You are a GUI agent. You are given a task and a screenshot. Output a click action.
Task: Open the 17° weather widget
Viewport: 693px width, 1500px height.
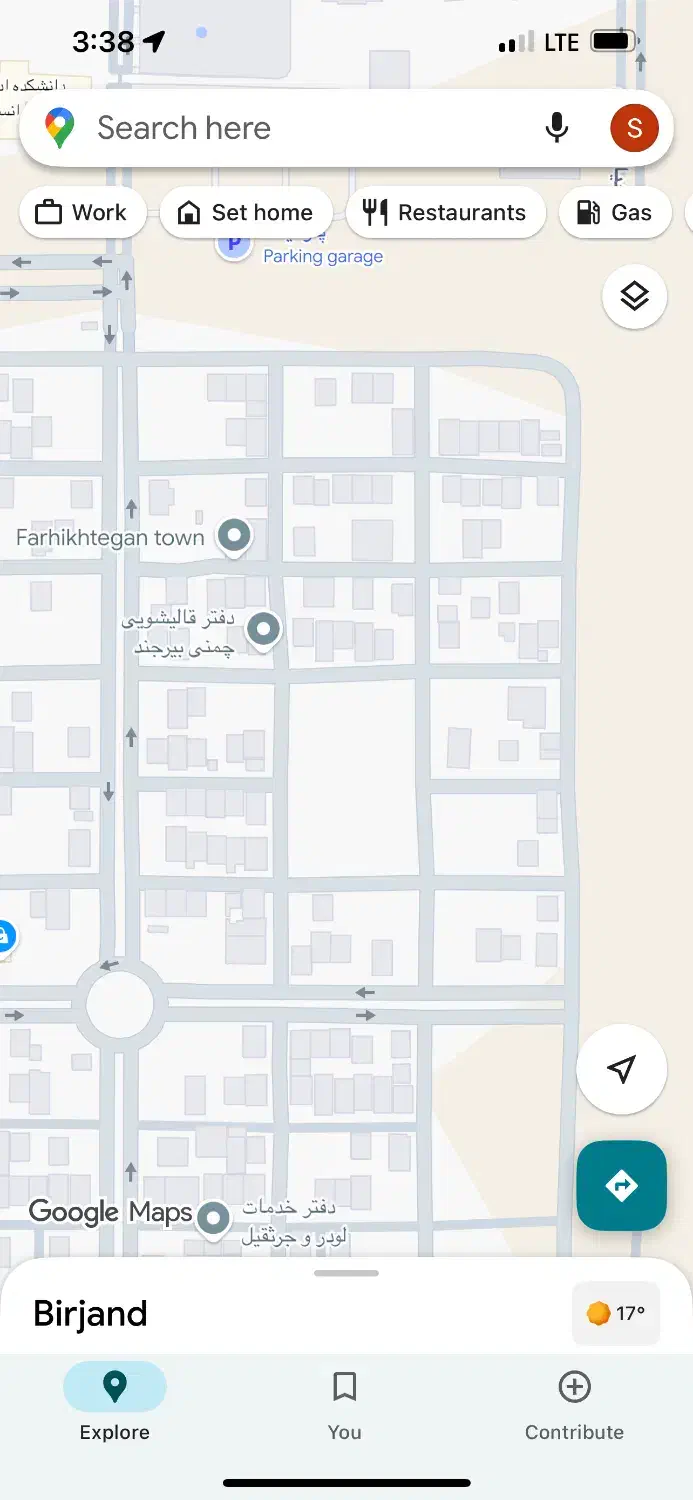616,1313
